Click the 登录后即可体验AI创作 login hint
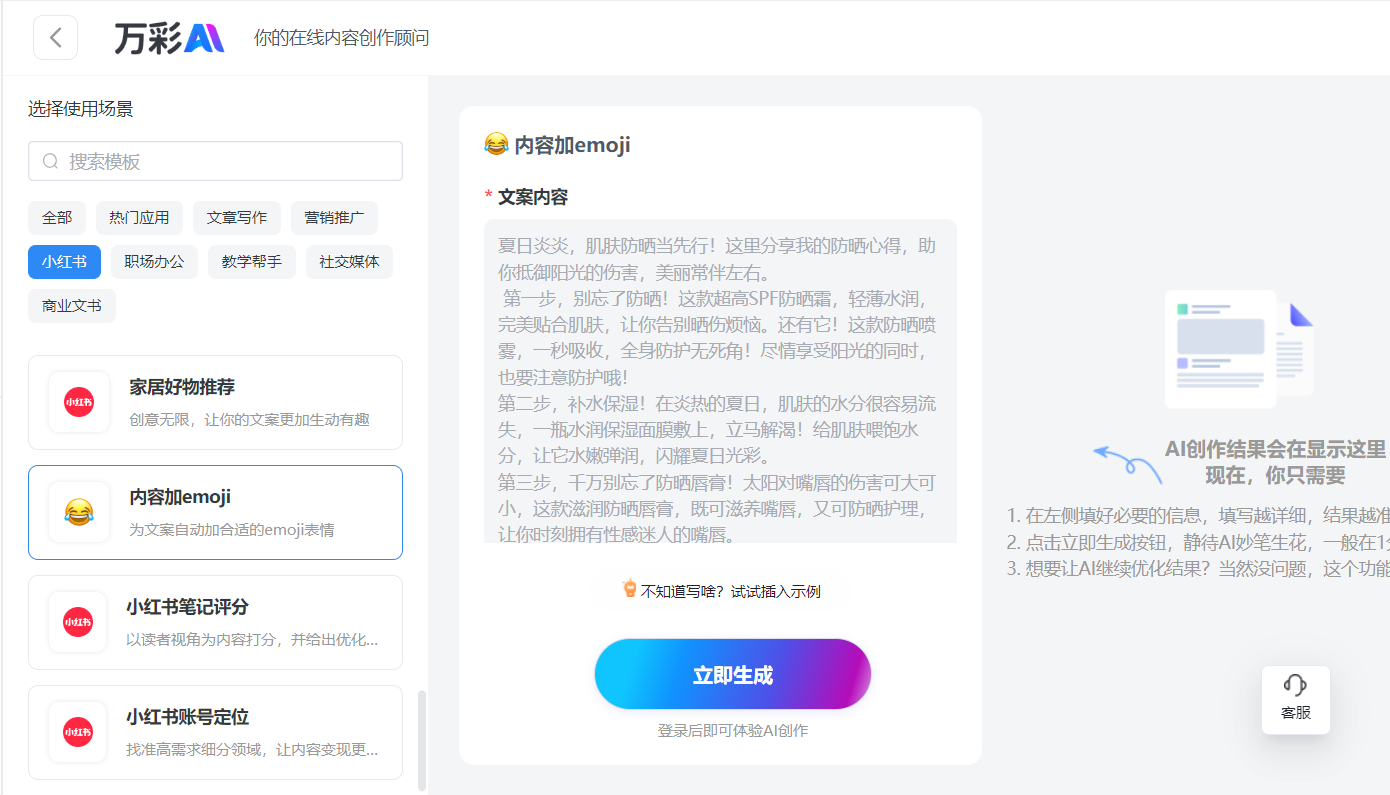The width and height of the screenshot is (1390, 795). point(733,731)
